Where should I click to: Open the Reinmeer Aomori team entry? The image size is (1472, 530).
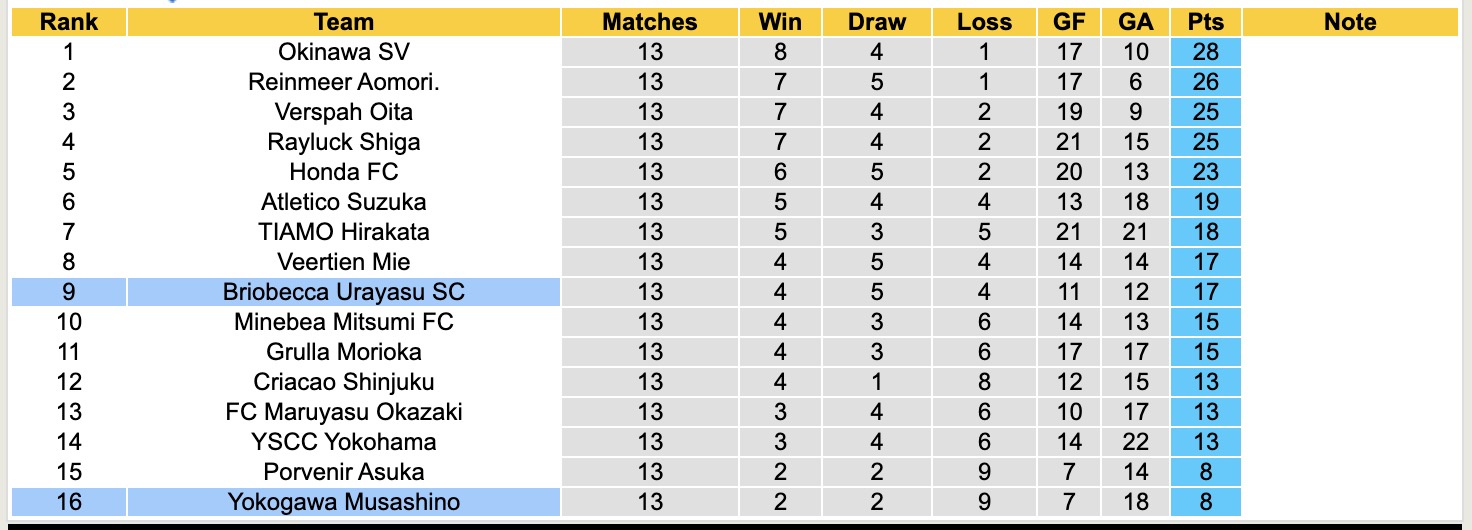pyautogui.click(x=344, y=82)
